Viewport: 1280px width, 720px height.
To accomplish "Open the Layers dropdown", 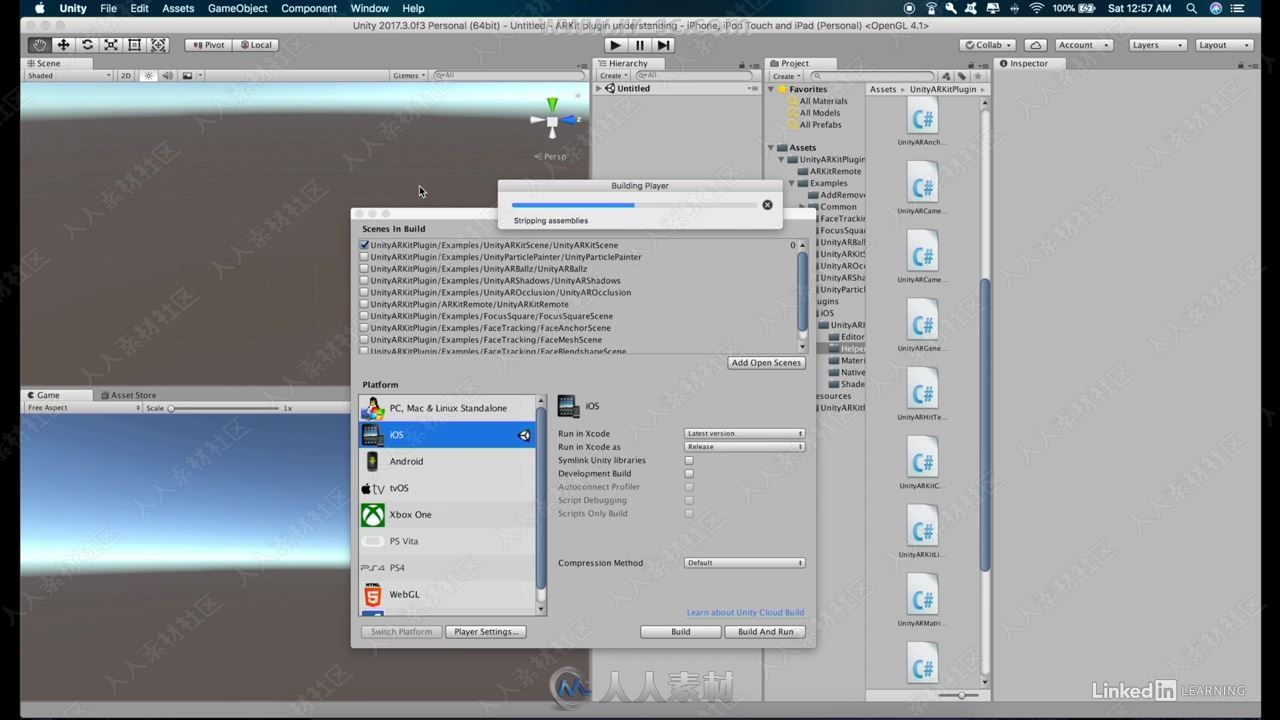I will (x=1157, y=45).
